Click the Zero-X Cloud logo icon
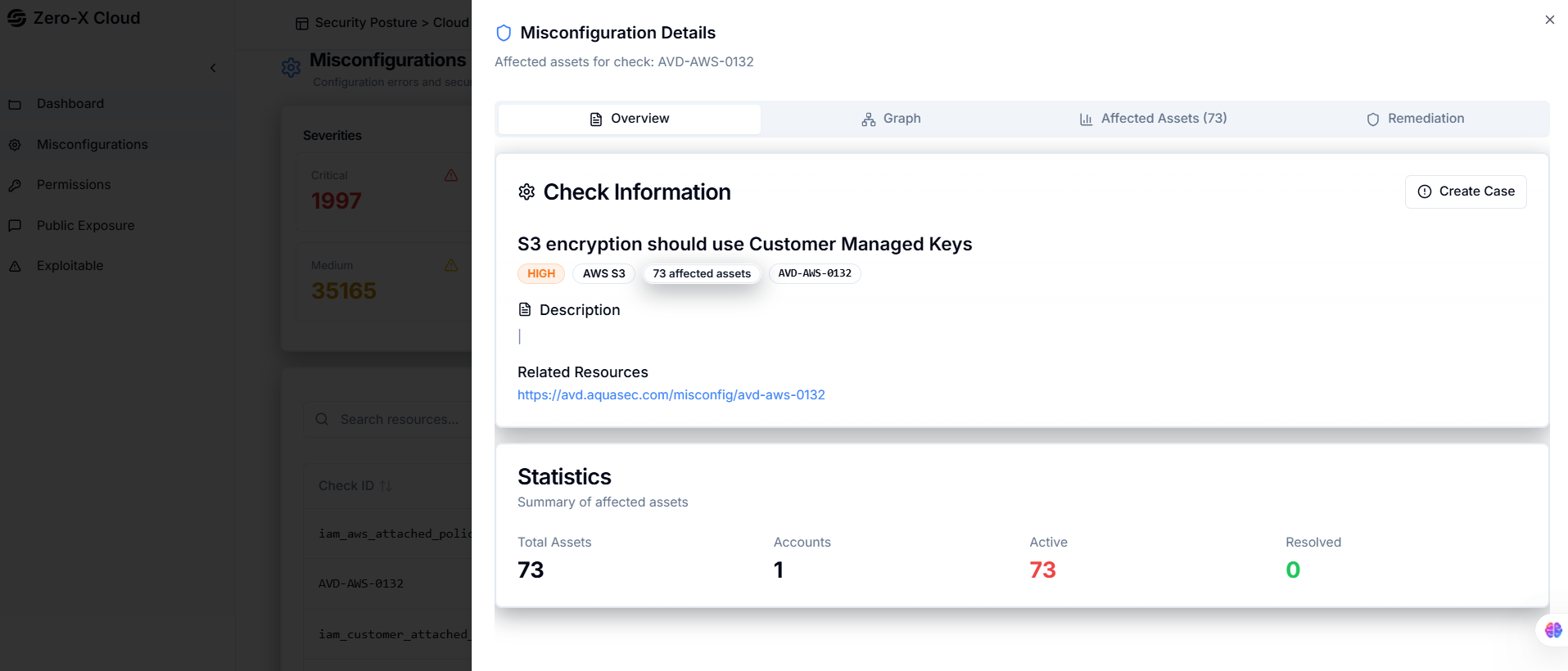This screenshot has width=1568, height=671. tap(16, 18)
